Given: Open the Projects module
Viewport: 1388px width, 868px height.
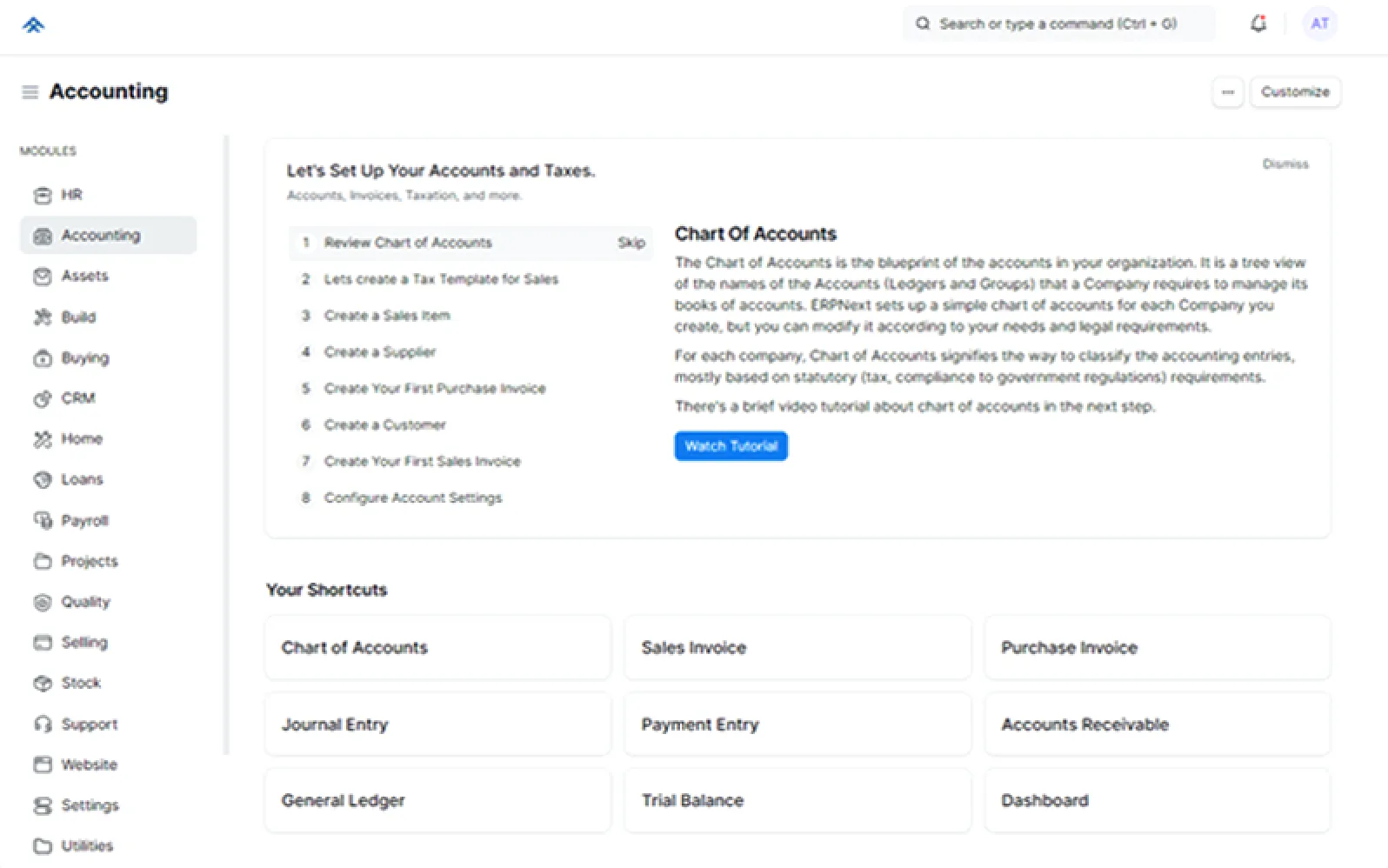Looking at the screenshot, I should pyautogui.click(x=89, y=562).
